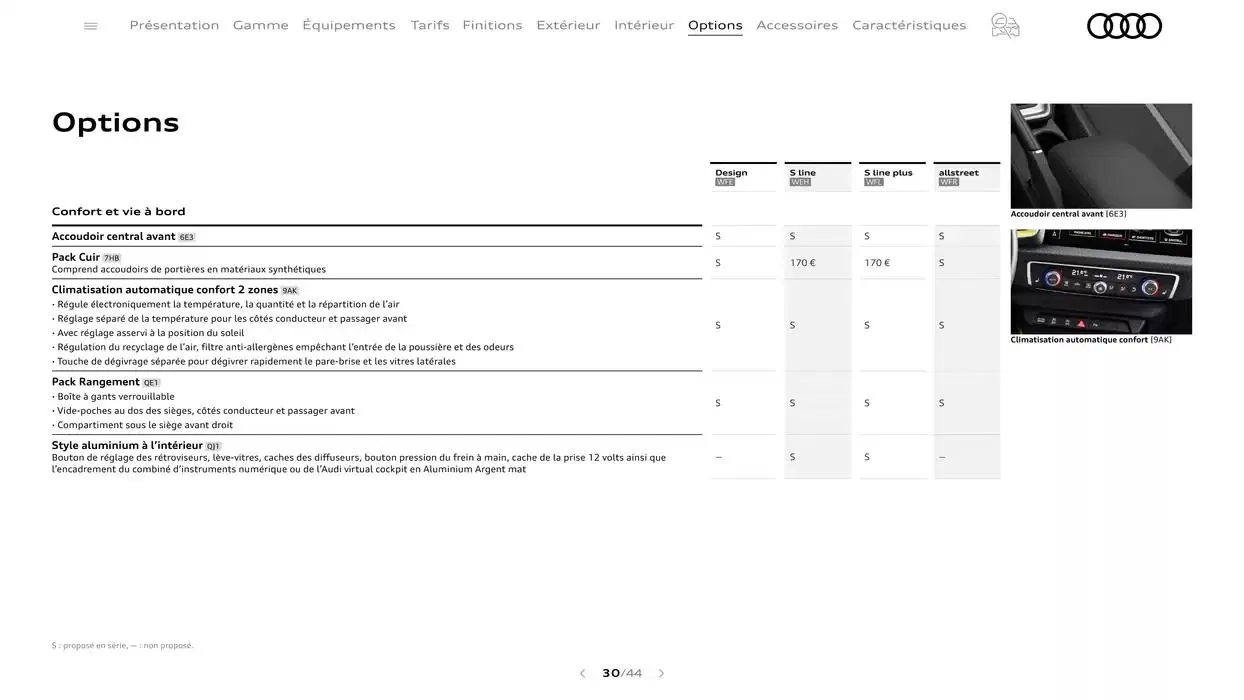Open the Présentation tab
1244x700 pixels.
coord(174,25)
